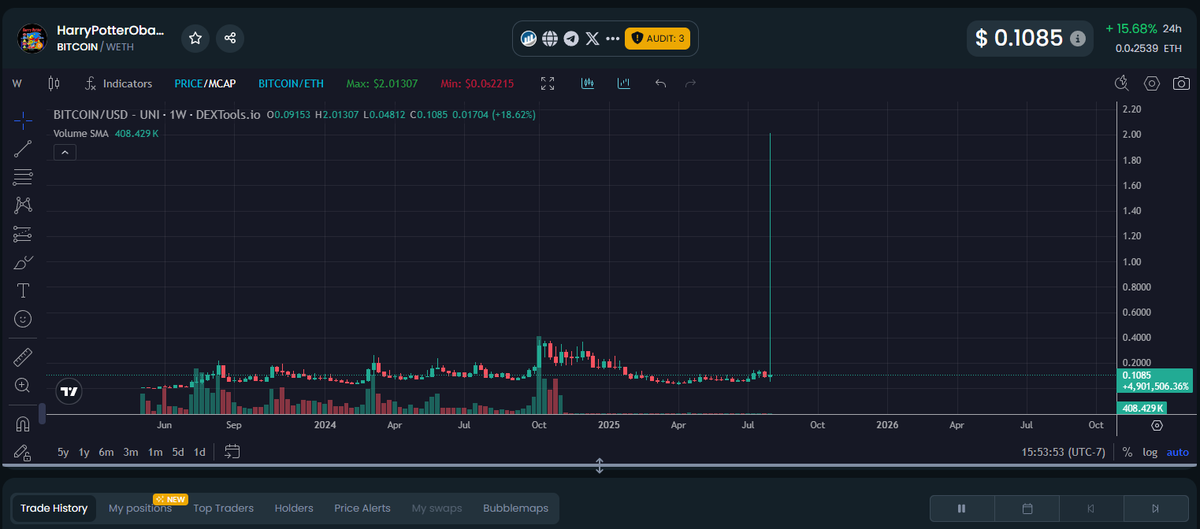Pause the live trade history feed
The width and height of the screenshot is (1200, 529).
pyautogui.click(x=962, y=508)
